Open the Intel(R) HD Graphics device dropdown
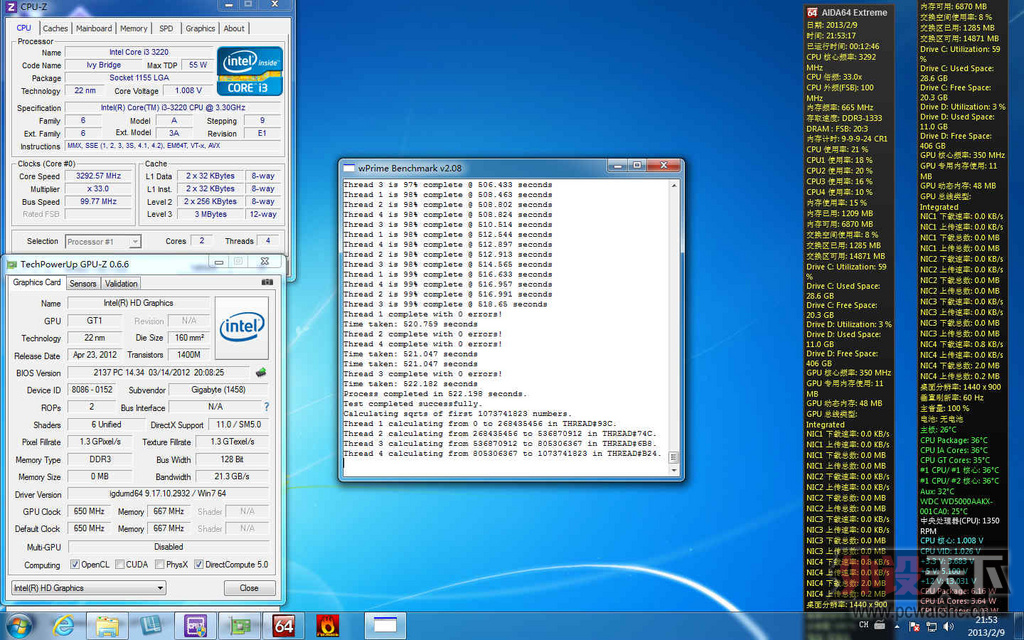This screenshot has height=640, width=1024. point(88,588)
